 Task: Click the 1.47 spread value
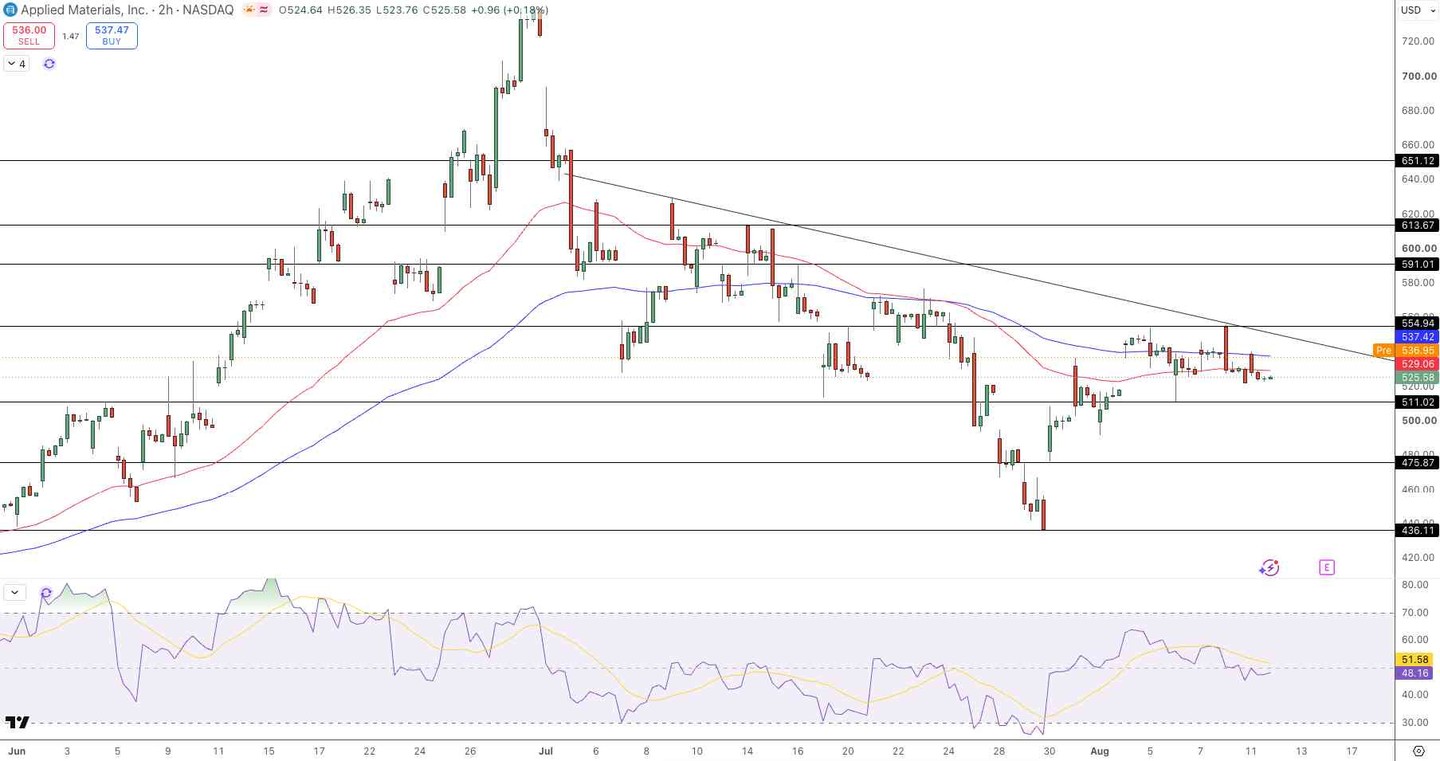(x=70, y=36)
